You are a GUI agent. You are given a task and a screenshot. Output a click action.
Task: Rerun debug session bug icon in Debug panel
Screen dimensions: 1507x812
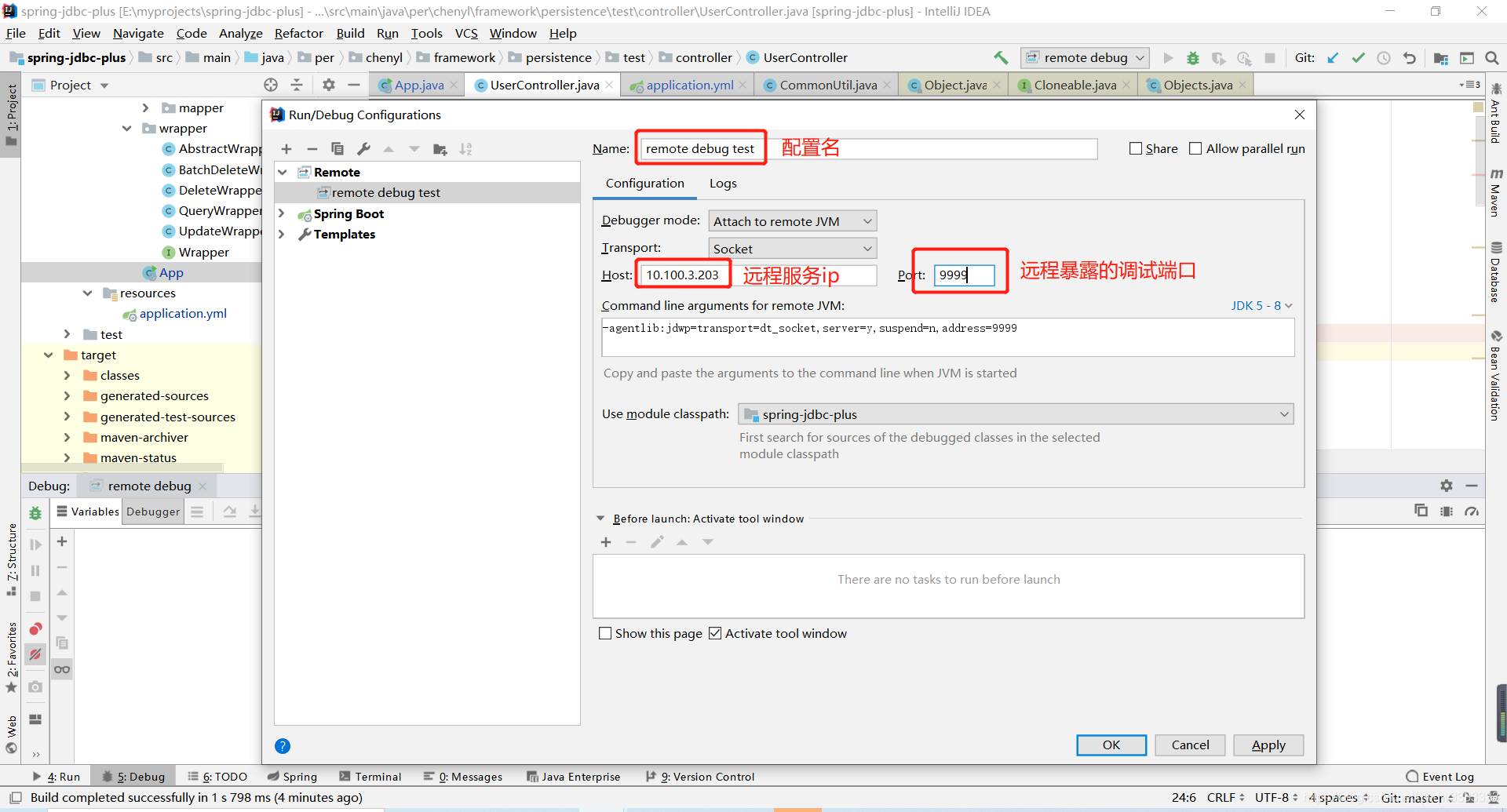[35, 513]
